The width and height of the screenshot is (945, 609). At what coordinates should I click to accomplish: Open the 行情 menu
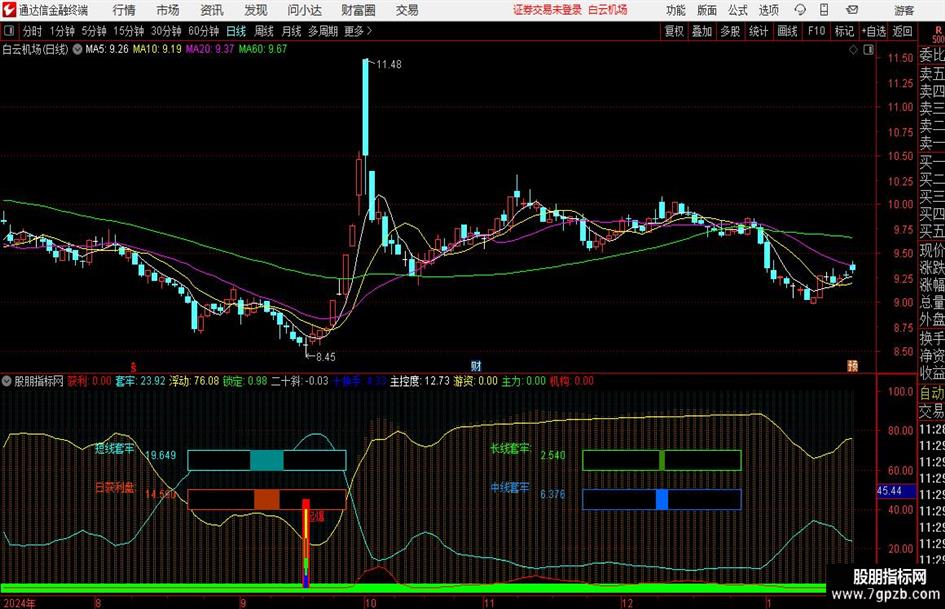(x=124, y=10)
